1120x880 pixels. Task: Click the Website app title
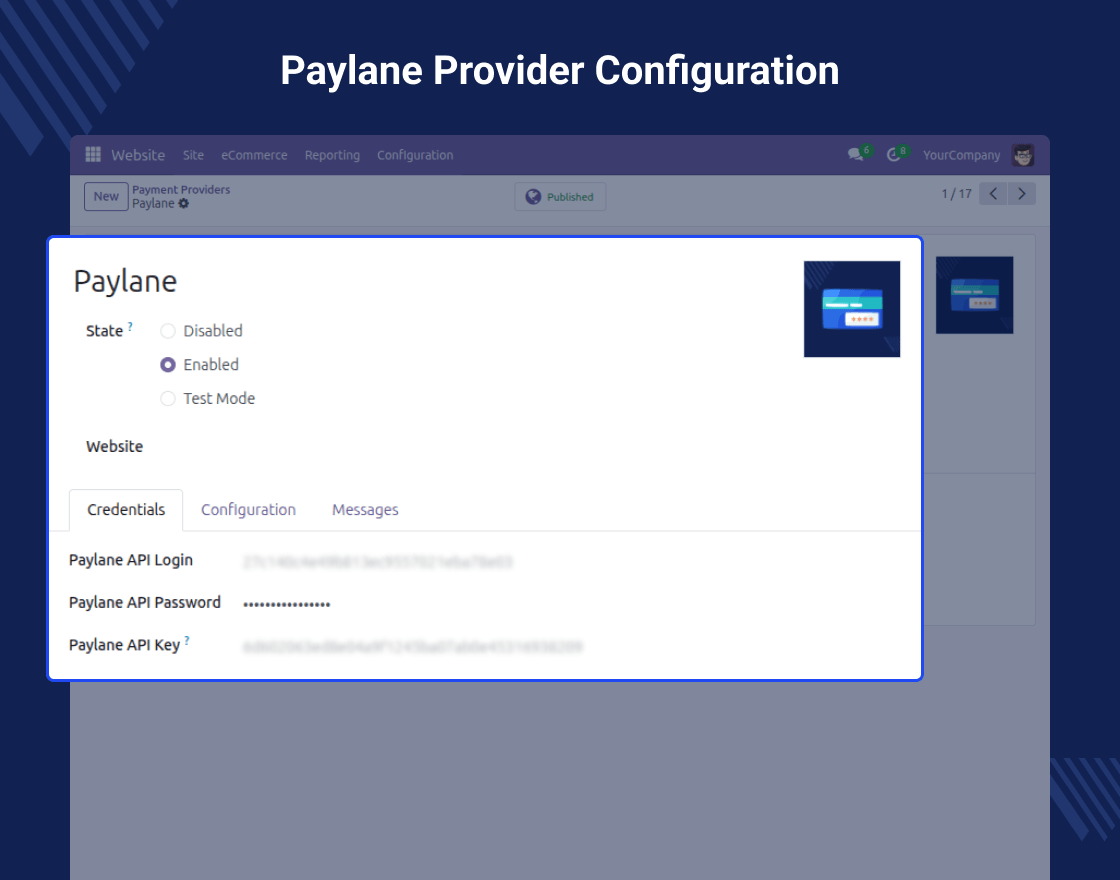point(138,155)
